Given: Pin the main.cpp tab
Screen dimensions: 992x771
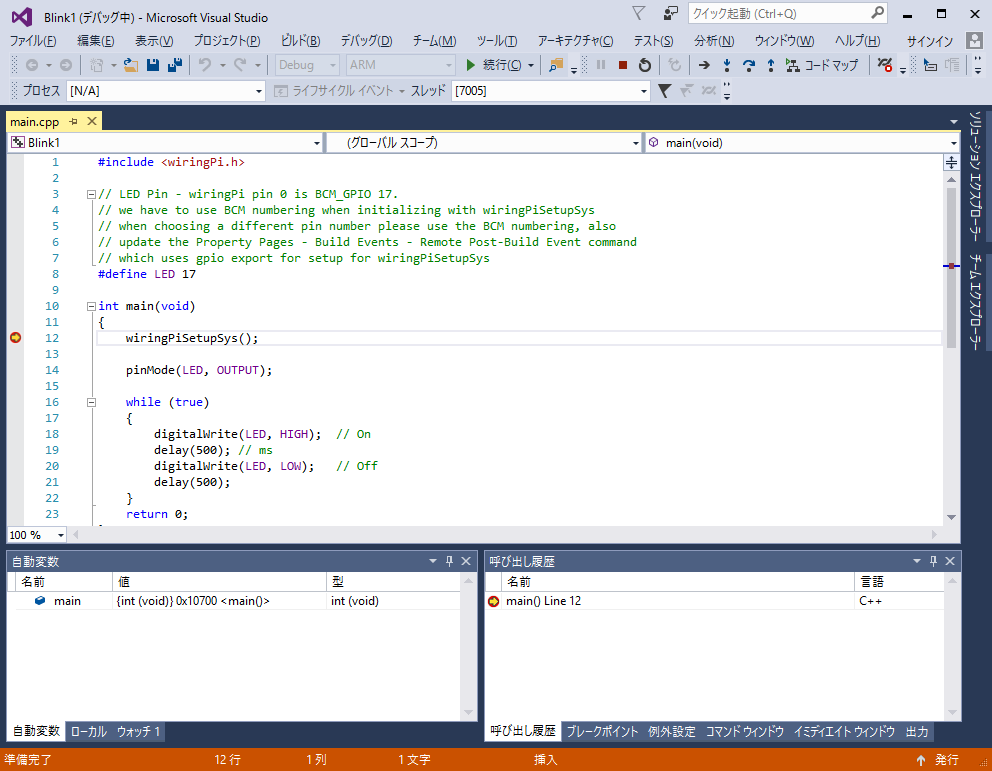Looking at the screenshot, I should 73,121.
